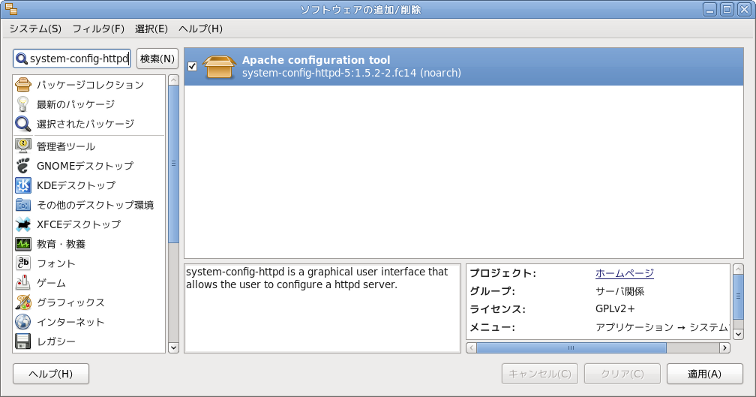Click the package description text
Screen dimensions: 756x397
pyautogui.click(x=317, y=278)
